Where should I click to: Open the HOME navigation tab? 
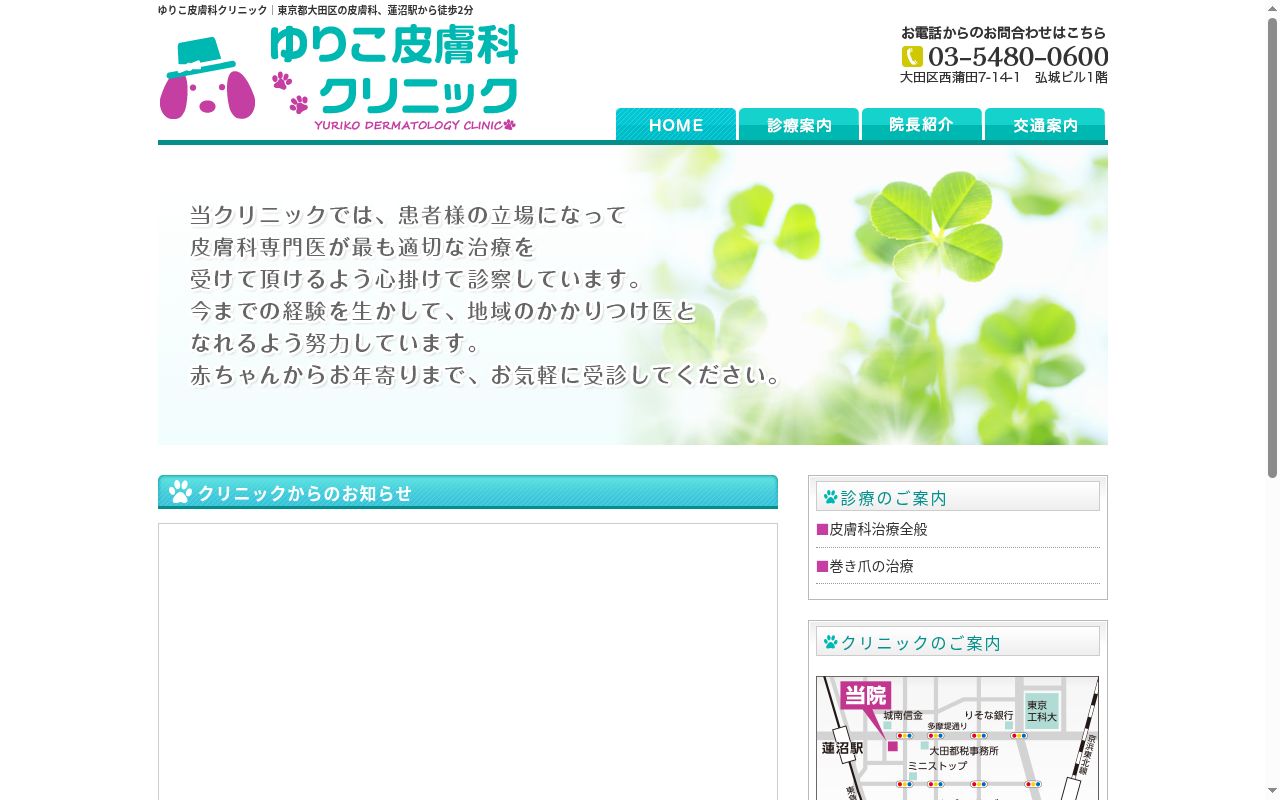pos(676,124)
